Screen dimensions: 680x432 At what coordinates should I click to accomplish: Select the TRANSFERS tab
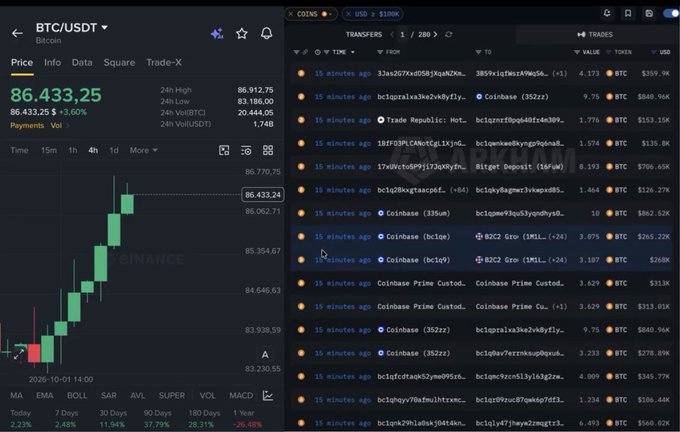pos(364,34)
